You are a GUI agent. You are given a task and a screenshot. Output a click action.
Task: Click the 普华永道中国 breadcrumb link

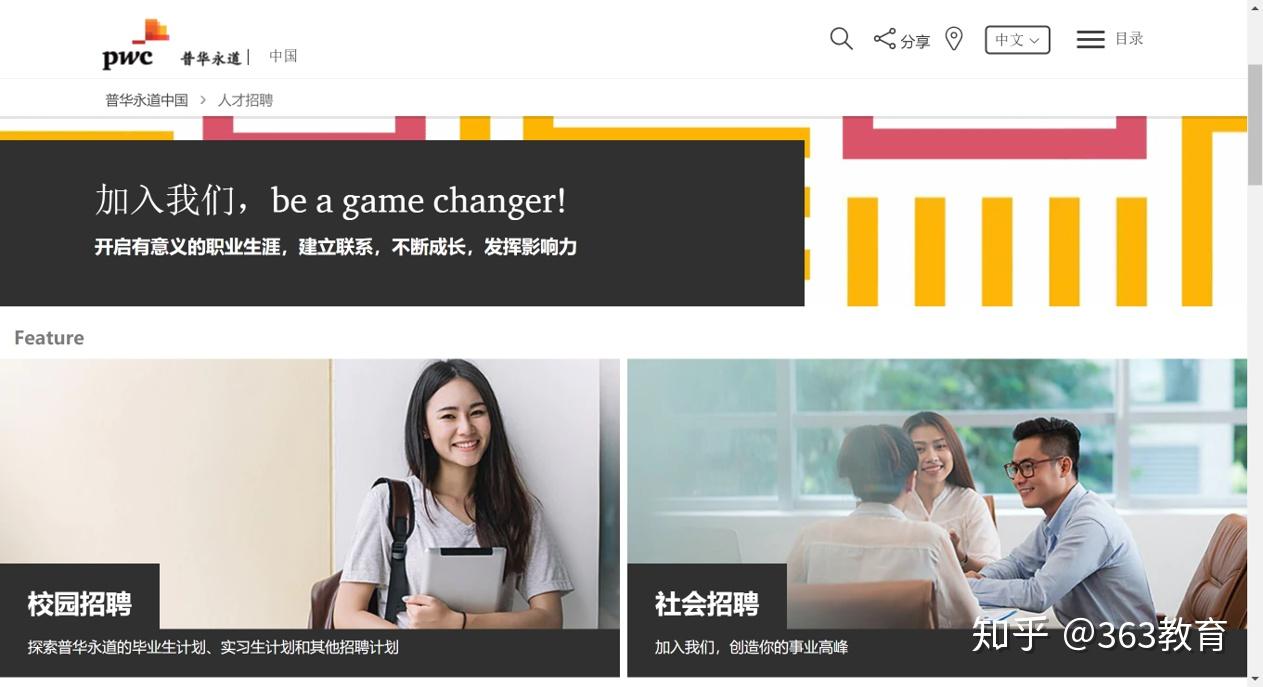click(x=147, y=100)
